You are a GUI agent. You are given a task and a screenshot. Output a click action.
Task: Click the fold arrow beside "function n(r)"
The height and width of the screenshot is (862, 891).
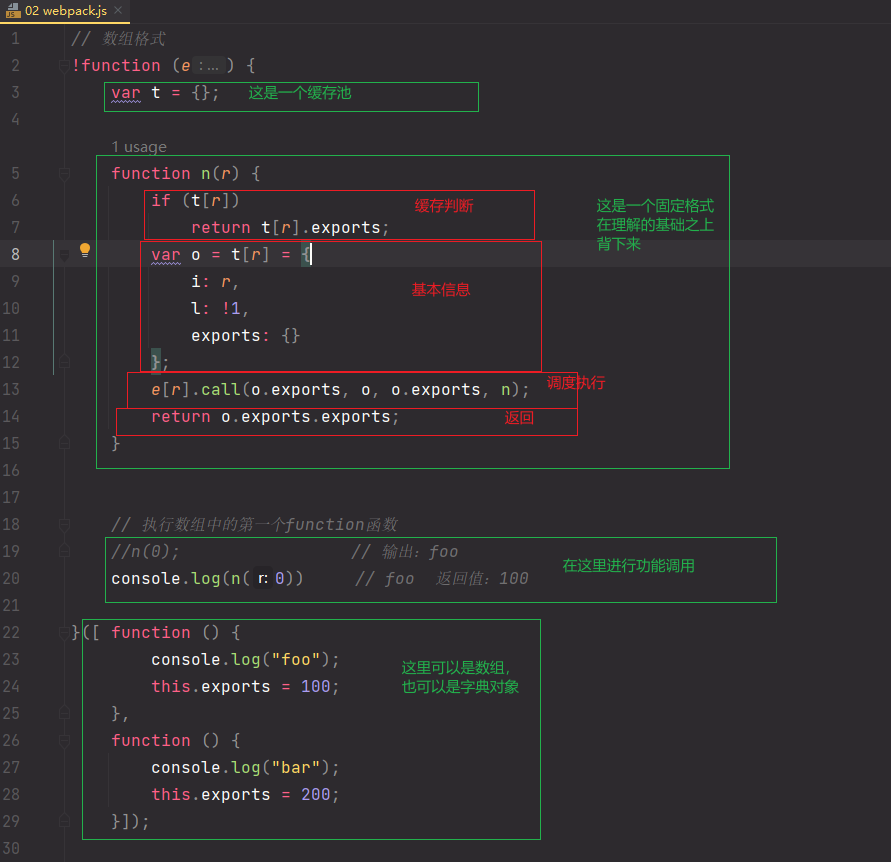[63, 173]
